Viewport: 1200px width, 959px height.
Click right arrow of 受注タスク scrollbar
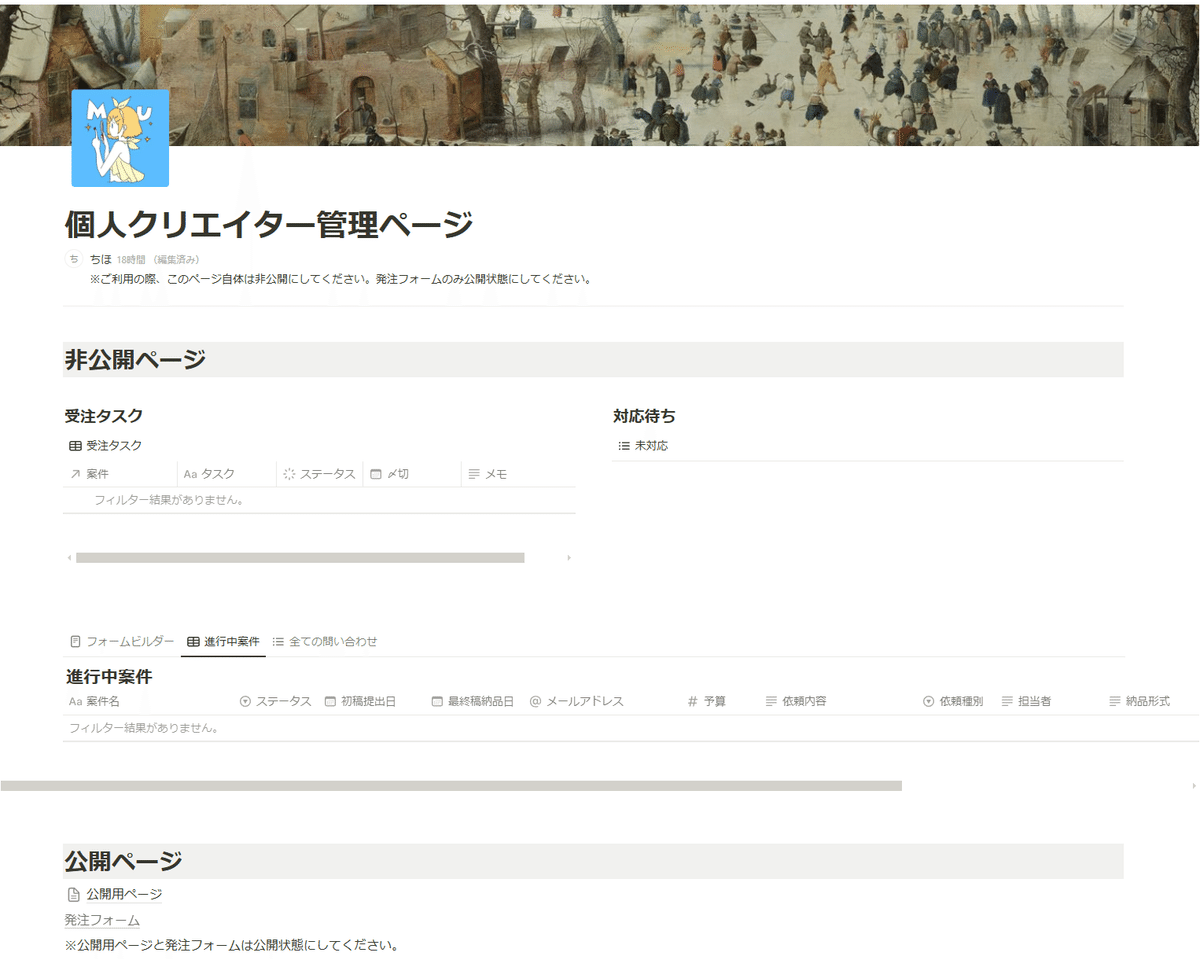(x=569, y=558)
